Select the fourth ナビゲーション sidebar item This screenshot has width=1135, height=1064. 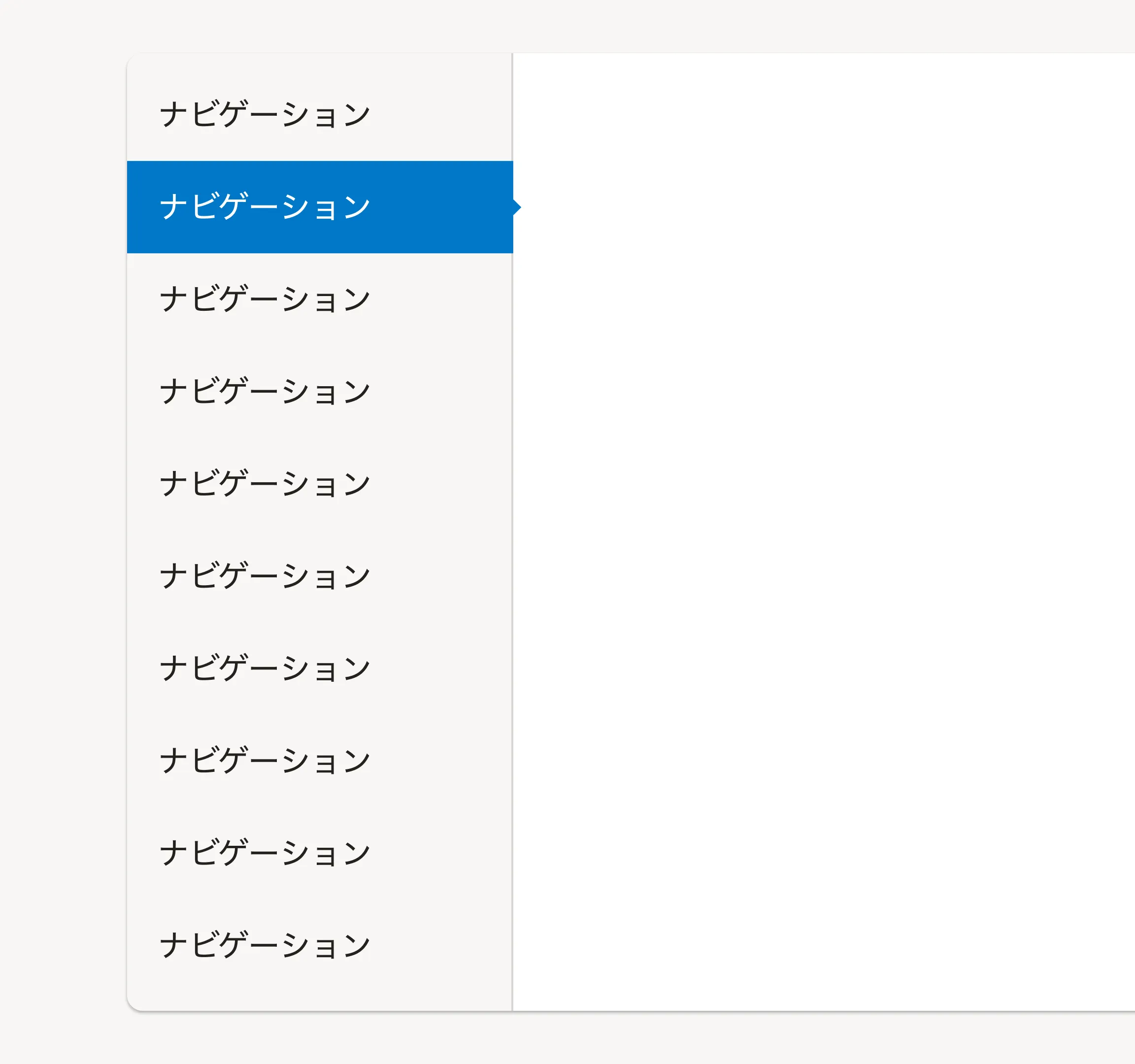265,392
